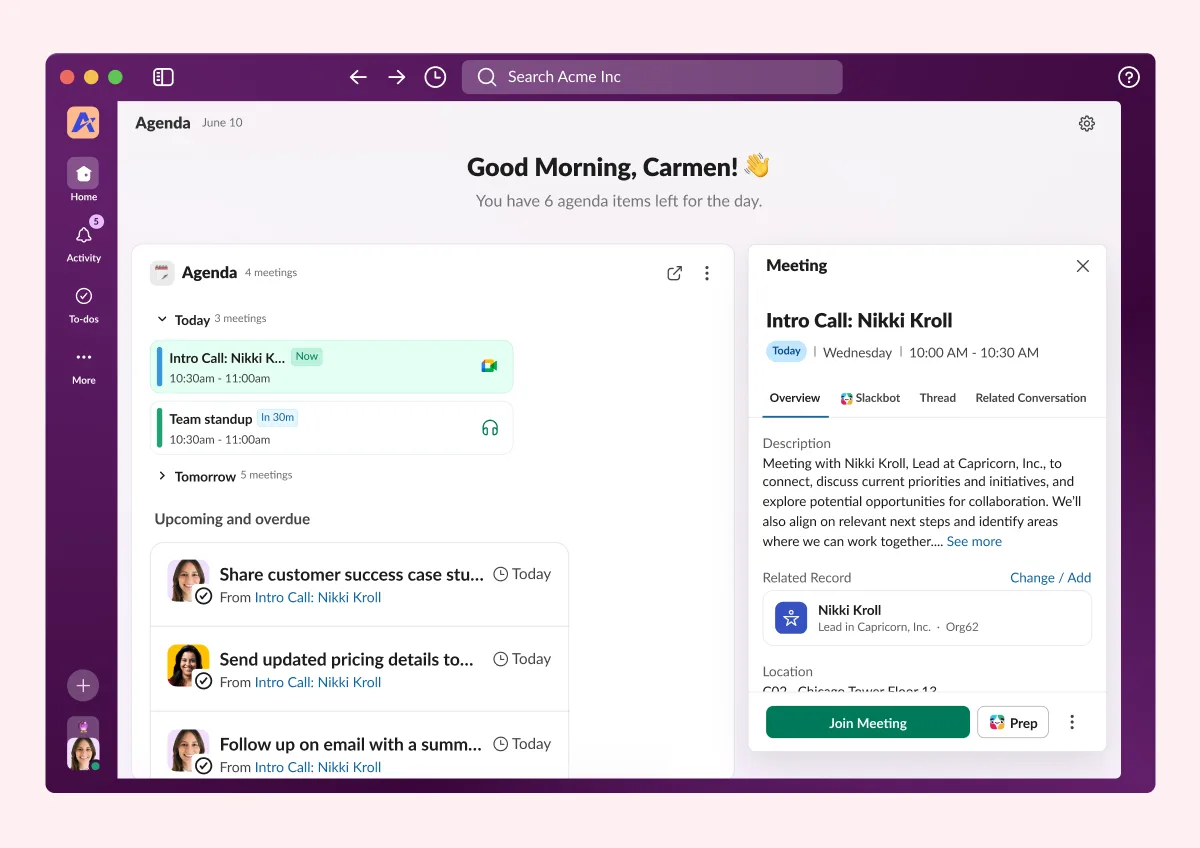The height and width of the screenshot is (848, 1200).
Task: Open To-dos in sidebar
Action: tap(84, 304)
